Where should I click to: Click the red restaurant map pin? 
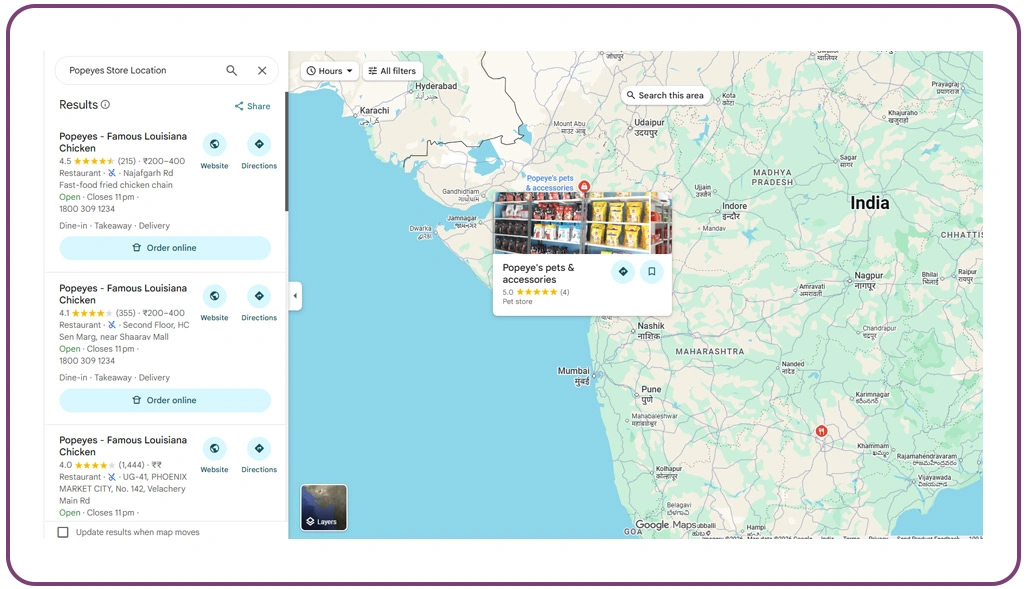point(820,431)
